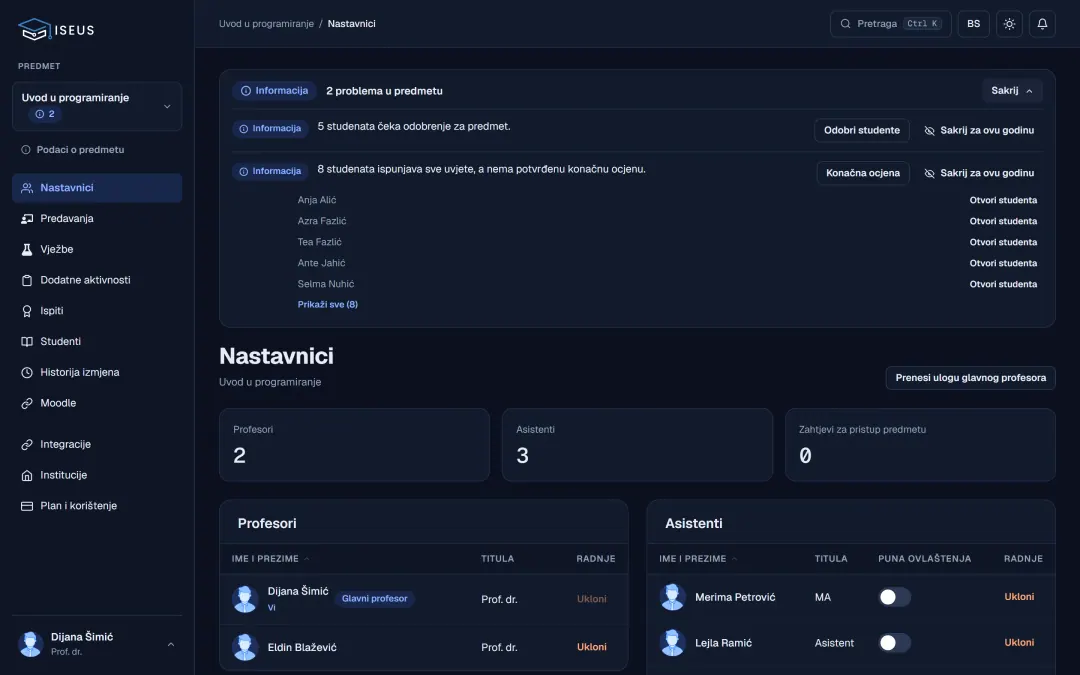This screenshot has width=1080, height=675.
Task: Open Historija izmjena clock icon
Action: click(27, 373)
